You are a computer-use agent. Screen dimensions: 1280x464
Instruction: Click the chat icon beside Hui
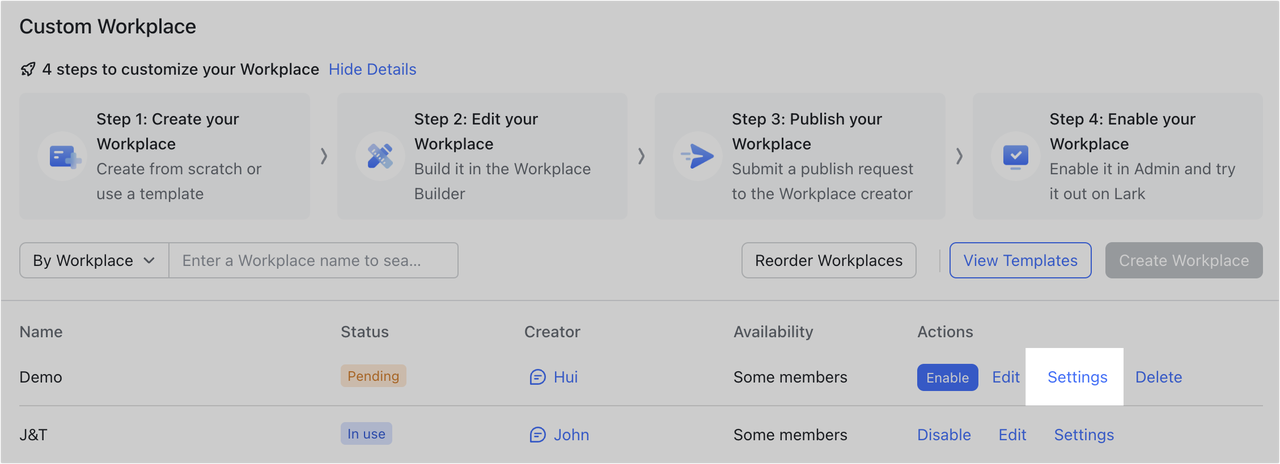click(537, 377)
